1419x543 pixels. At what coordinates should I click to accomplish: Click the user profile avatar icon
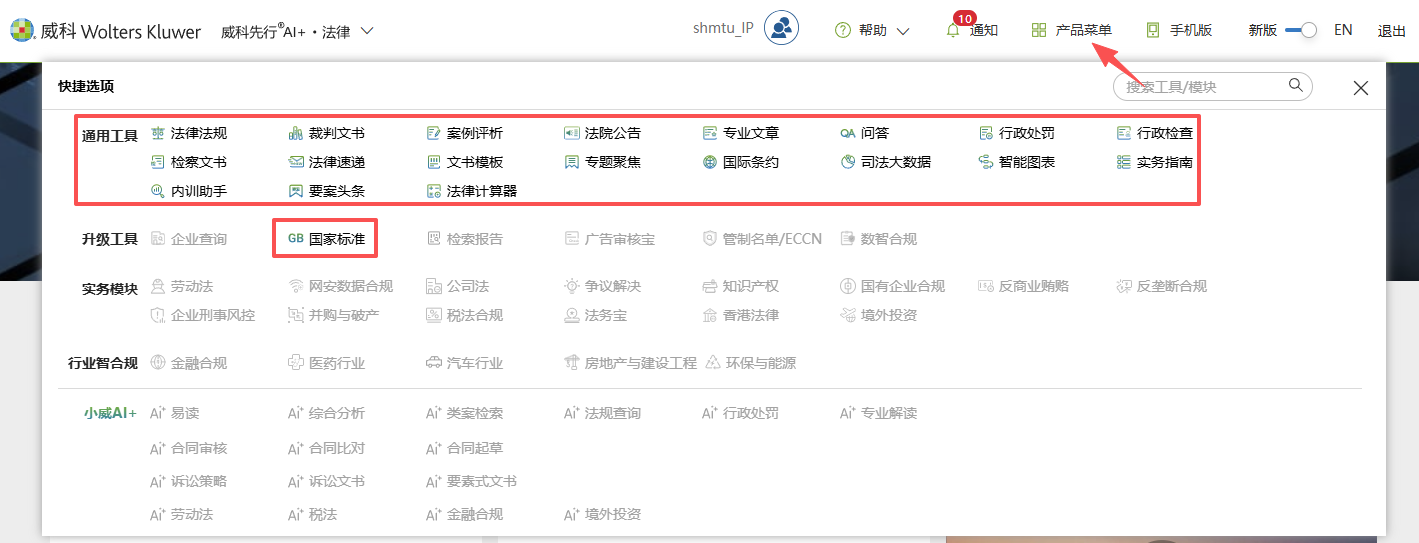click(x=781, y=29)
